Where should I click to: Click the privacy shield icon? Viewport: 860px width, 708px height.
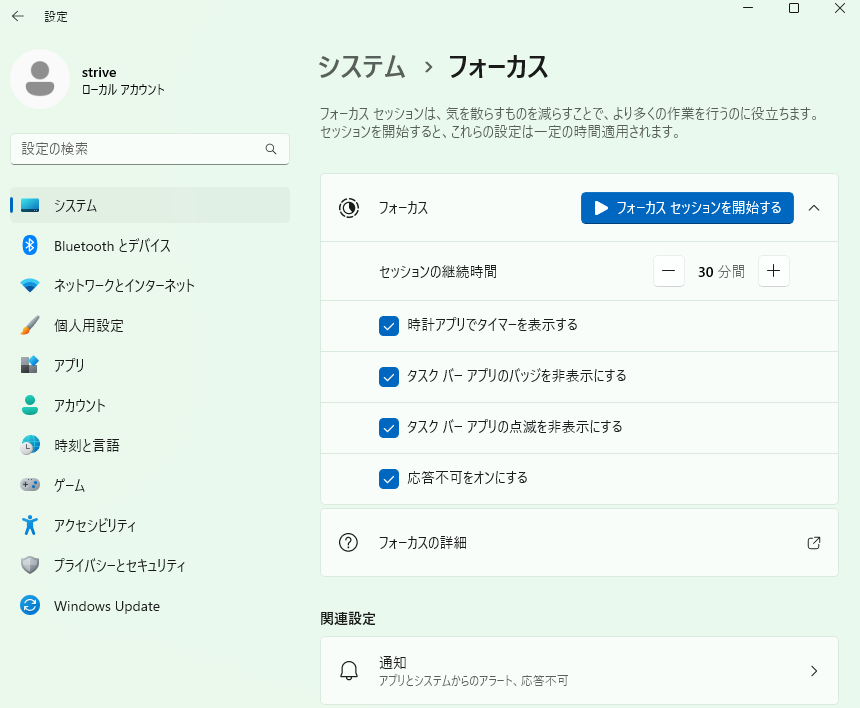point(30,565)
